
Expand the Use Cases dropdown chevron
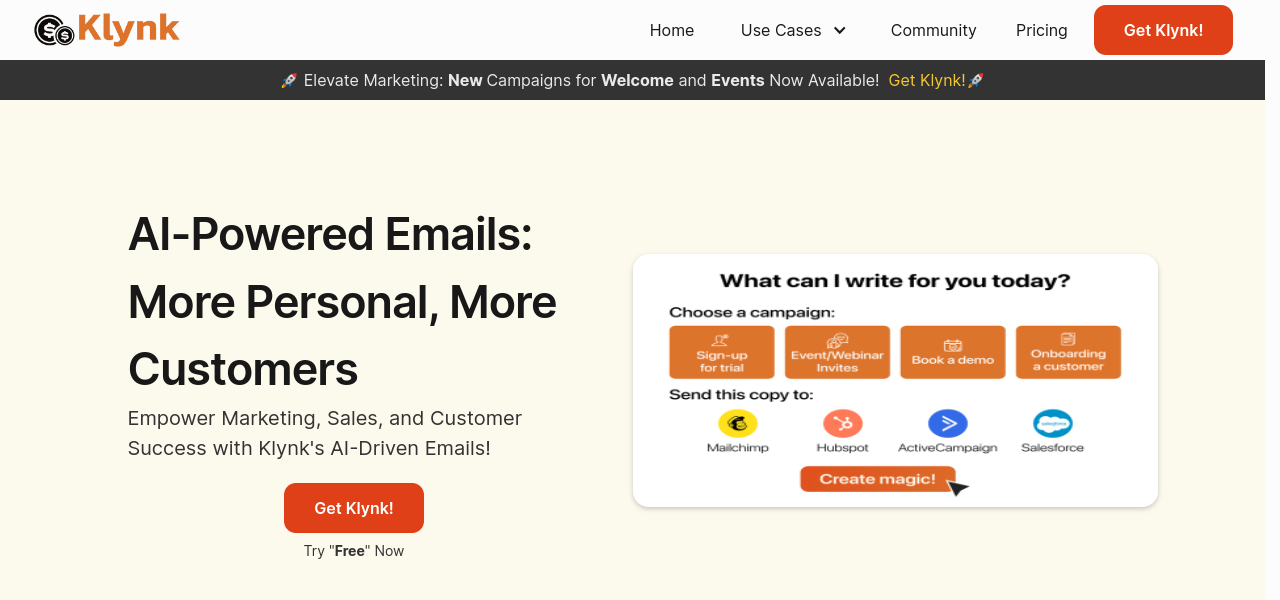(x=840, y=31)
